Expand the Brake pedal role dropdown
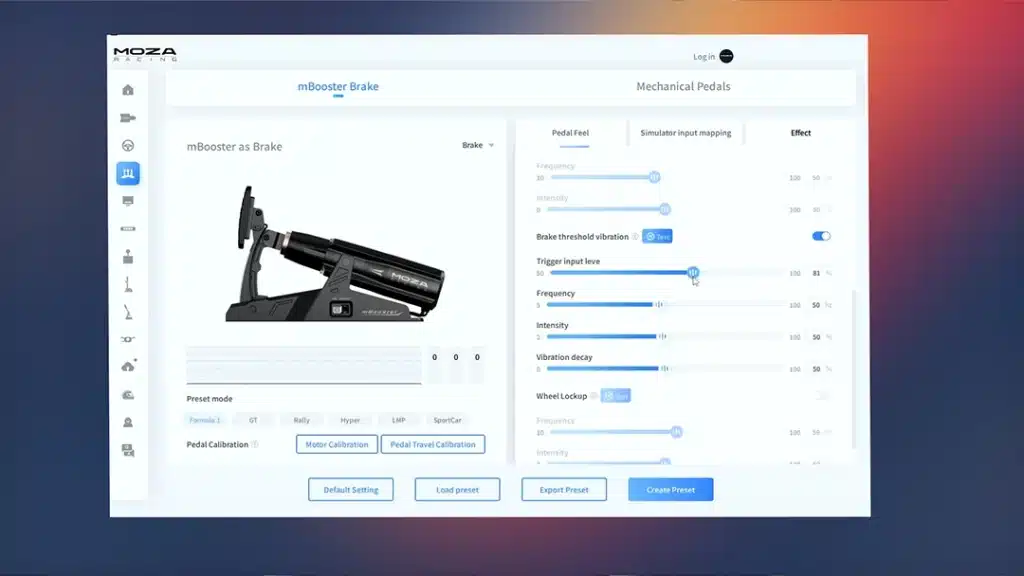 point(478,146)
